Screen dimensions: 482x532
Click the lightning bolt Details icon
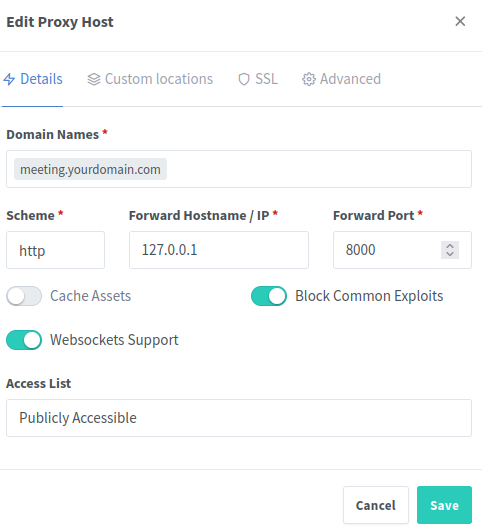click(9, 79)
